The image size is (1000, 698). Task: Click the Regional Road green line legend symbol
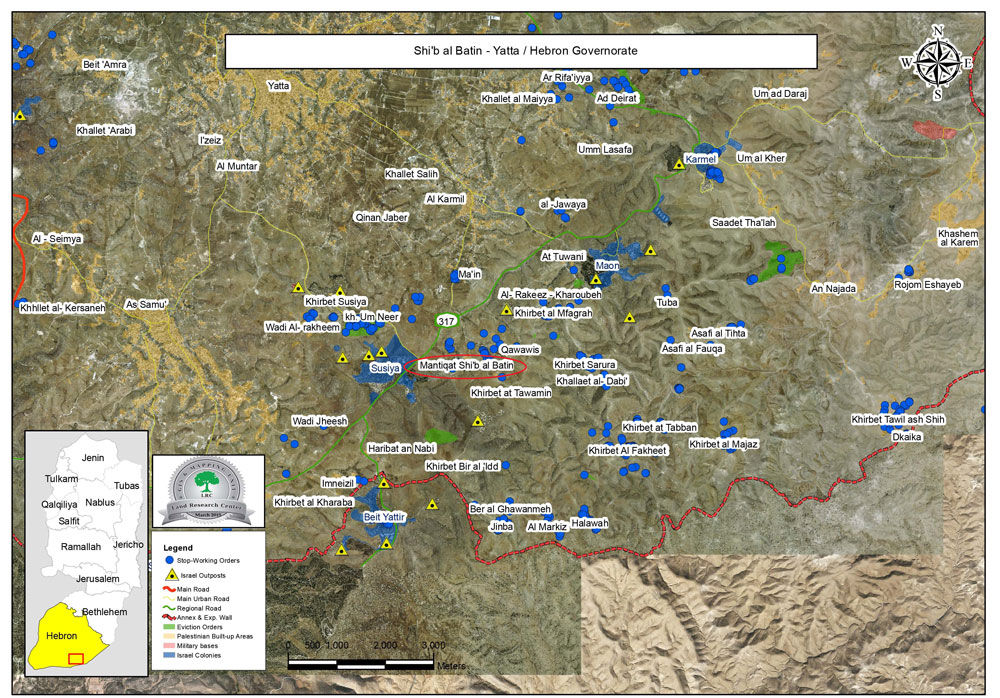coord(170,607)
